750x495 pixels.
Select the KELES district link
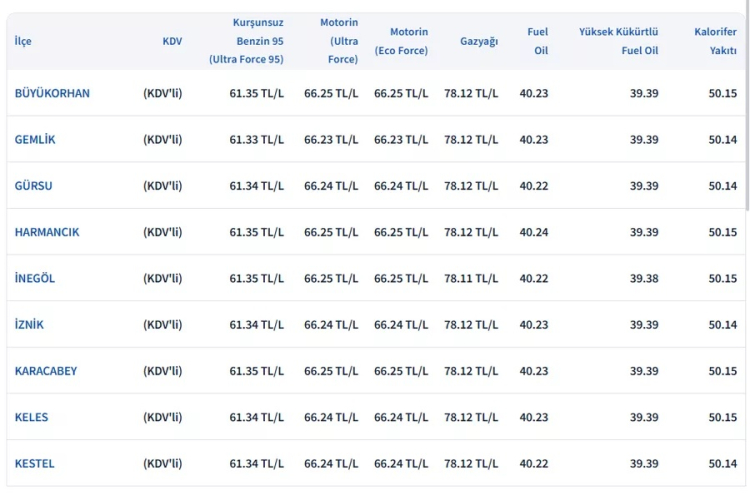tap(31, 417)
